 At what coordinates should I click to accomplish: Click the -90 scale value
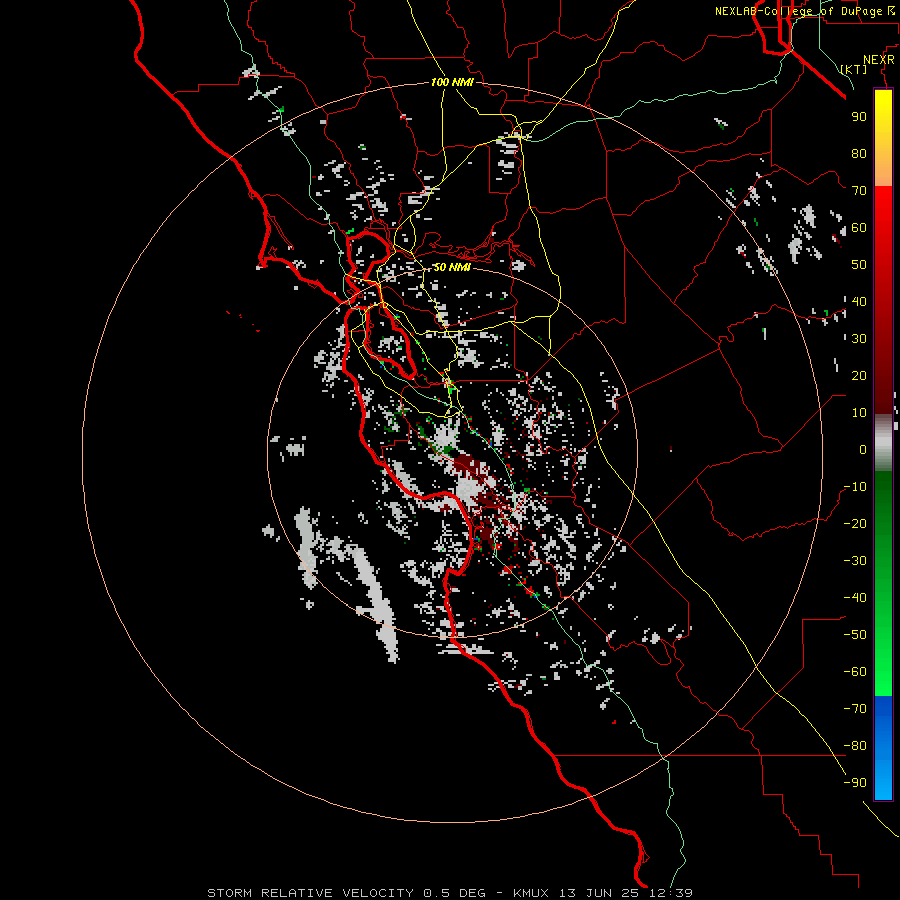pyautogui.click(x=855, y=783)
